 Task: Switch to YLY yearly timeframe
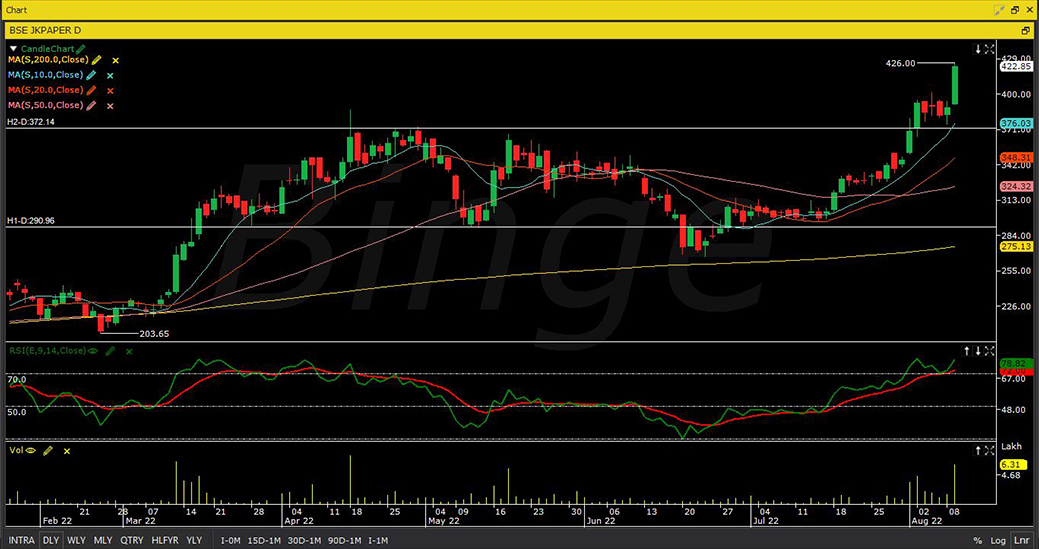pyautogui.click(x=194, y=540)
